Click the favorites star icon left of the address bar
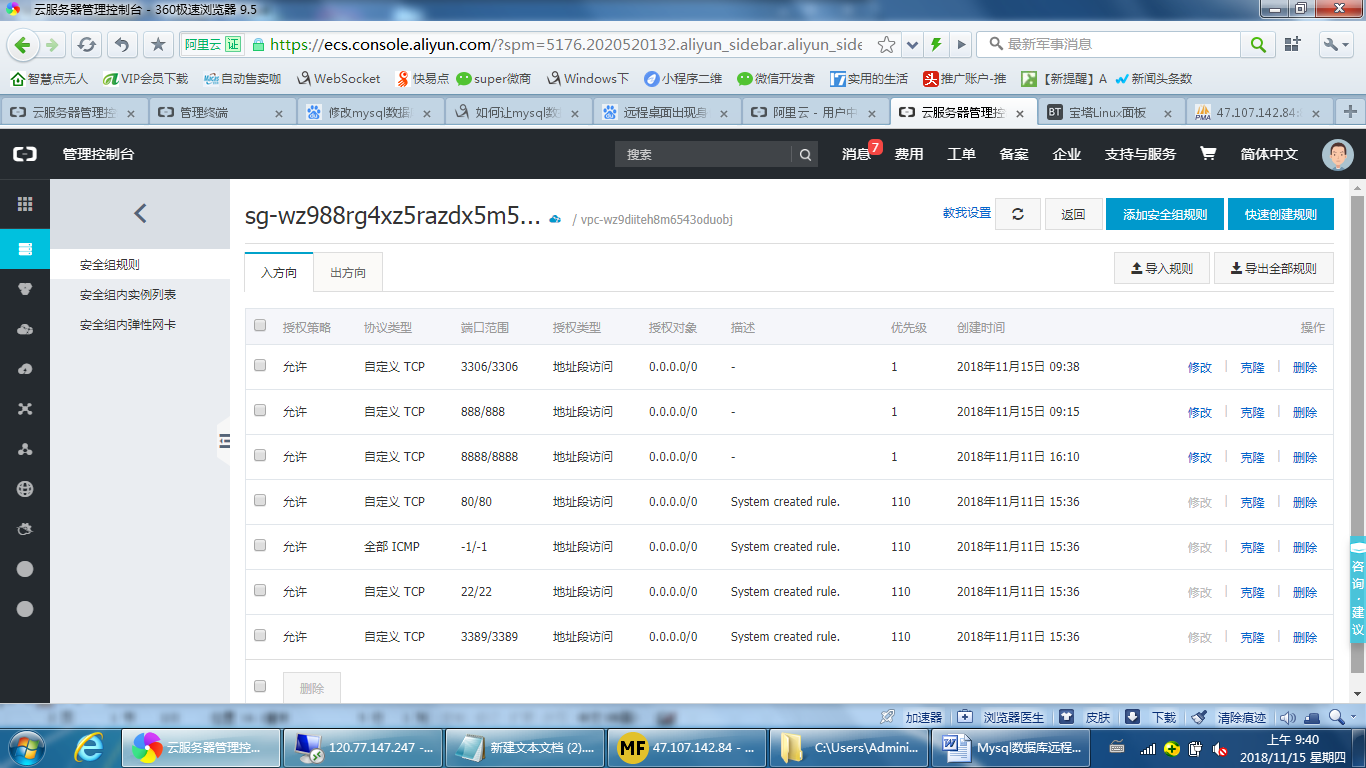Viewport: 1366px width, 768px height. click(158, 44)
